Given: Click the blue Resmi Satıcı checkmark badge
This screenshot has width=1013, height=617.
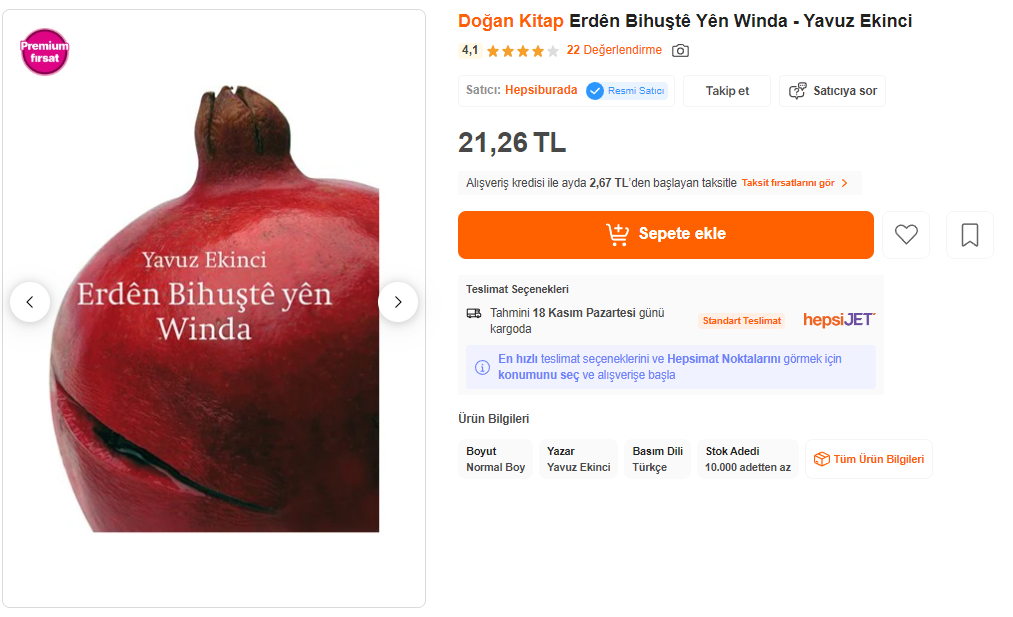Looking at the screenshot, I should (x=595, y=91).
